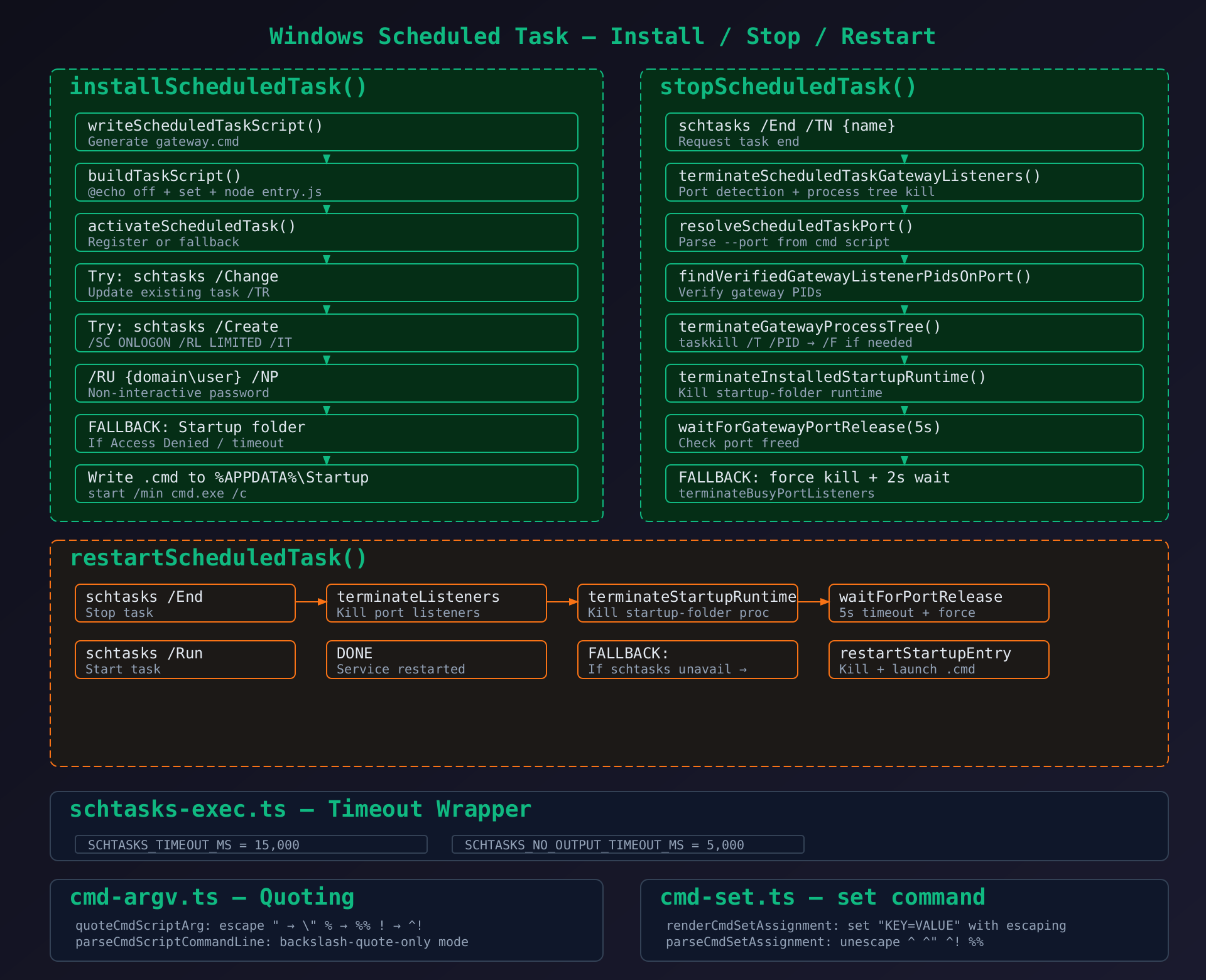Click the waitForPortRelease box
Screen dimensions: 1206x980
[x=938, y=603]
